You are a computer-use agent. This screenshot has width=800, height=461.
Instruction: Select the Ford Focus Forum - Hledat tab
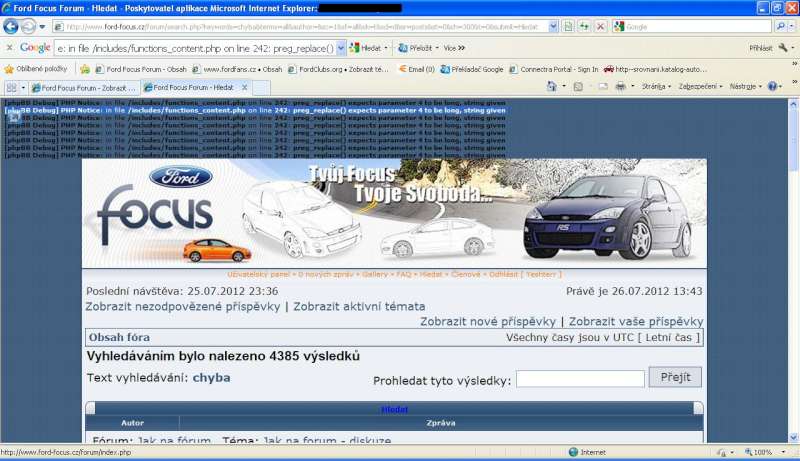pos(195,87)
